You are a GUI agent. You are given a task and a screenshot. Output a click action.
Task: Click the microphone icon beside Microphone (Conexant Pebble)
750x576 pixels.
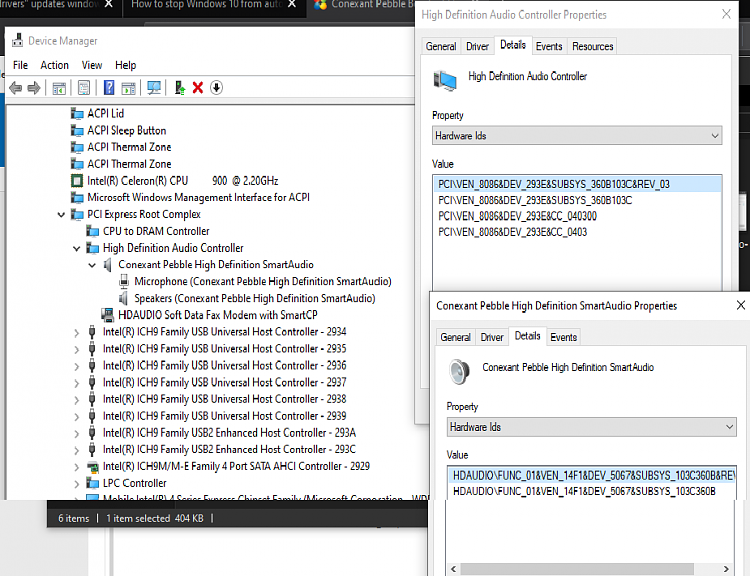click(124, 281)
